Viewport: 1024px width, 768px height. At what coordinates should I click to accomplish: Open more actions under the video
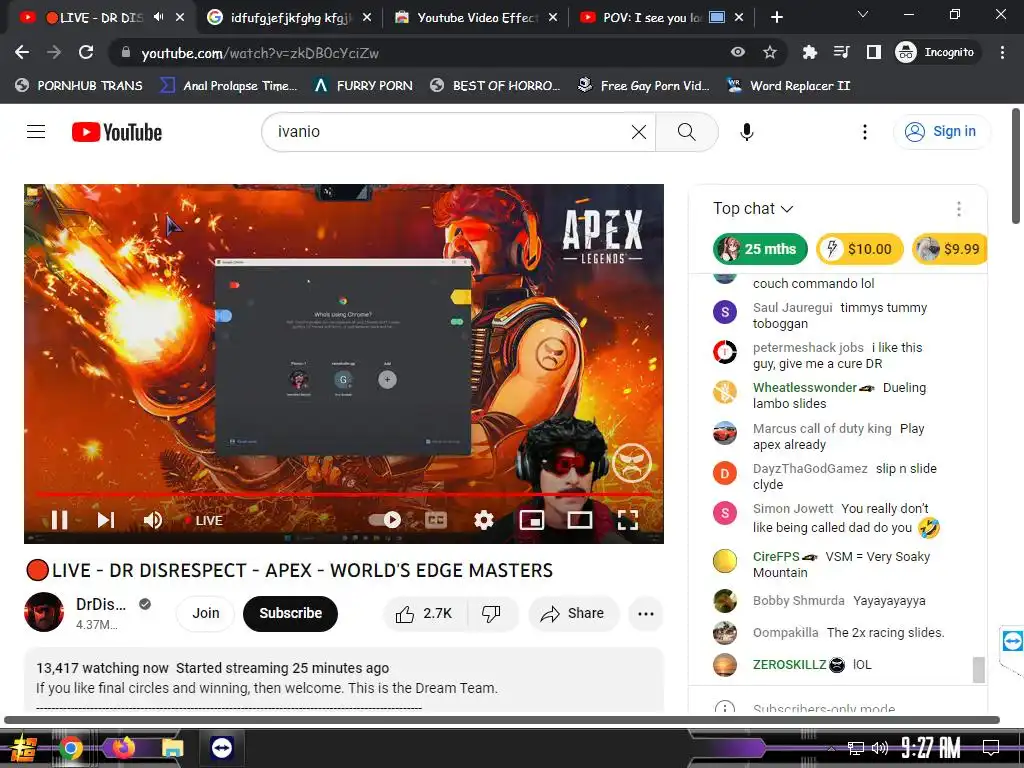pyautogui.click(x=645, y=613)
